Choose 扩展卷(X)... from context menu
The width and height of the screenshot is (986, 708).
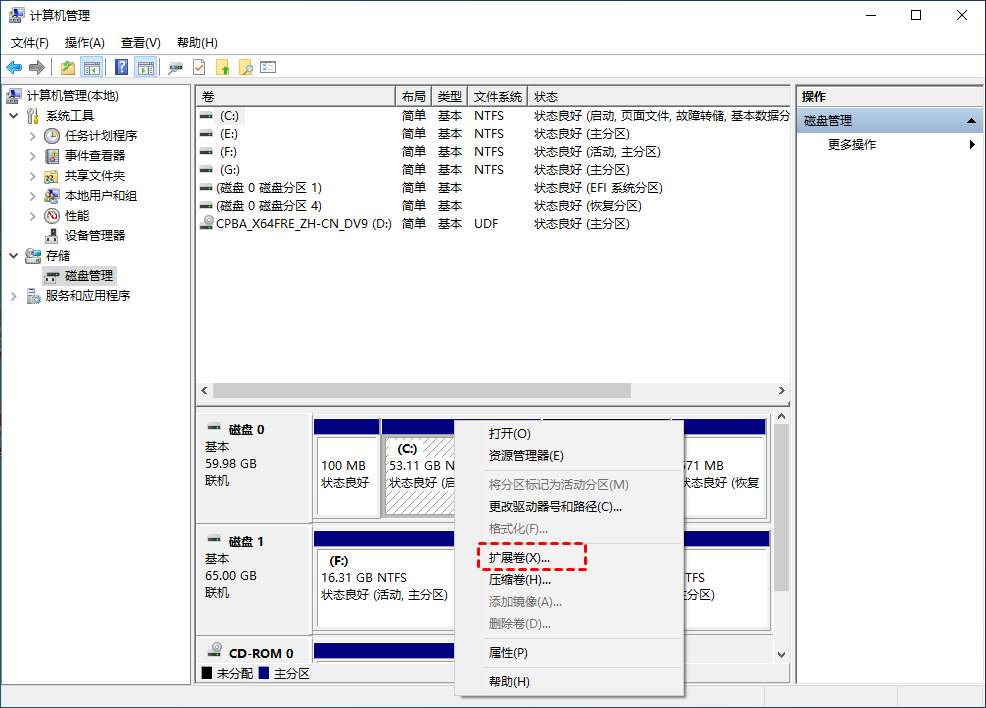coord(519,557)
